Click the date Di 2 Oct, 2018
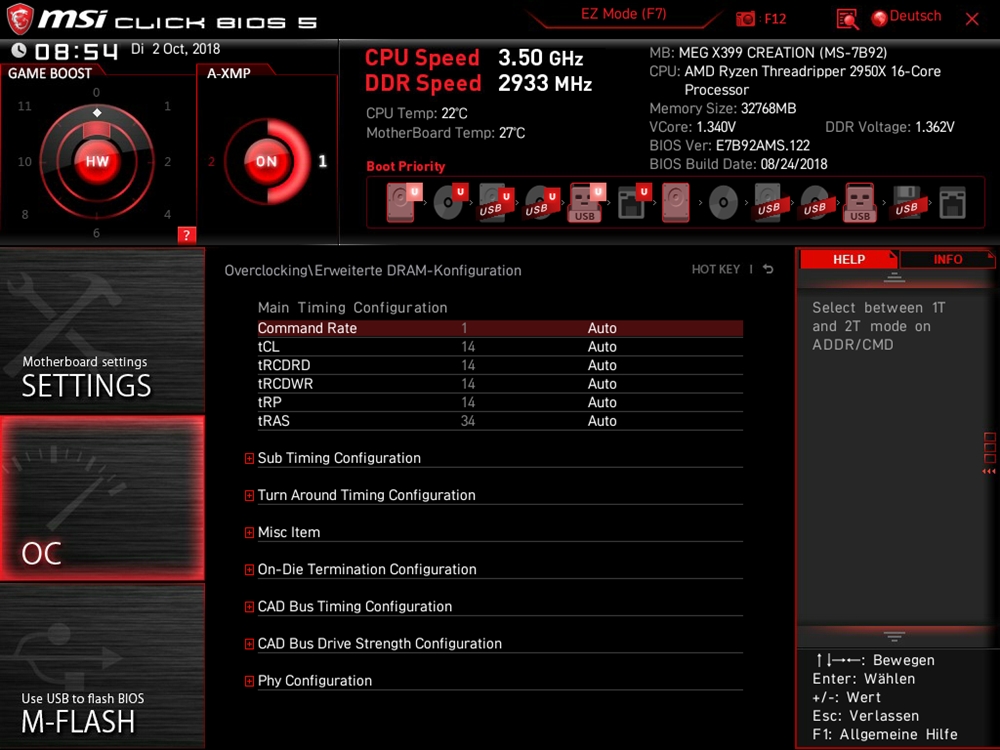Image resolution: width=1000 pixels, height=750 pixels. pos(175,49)
